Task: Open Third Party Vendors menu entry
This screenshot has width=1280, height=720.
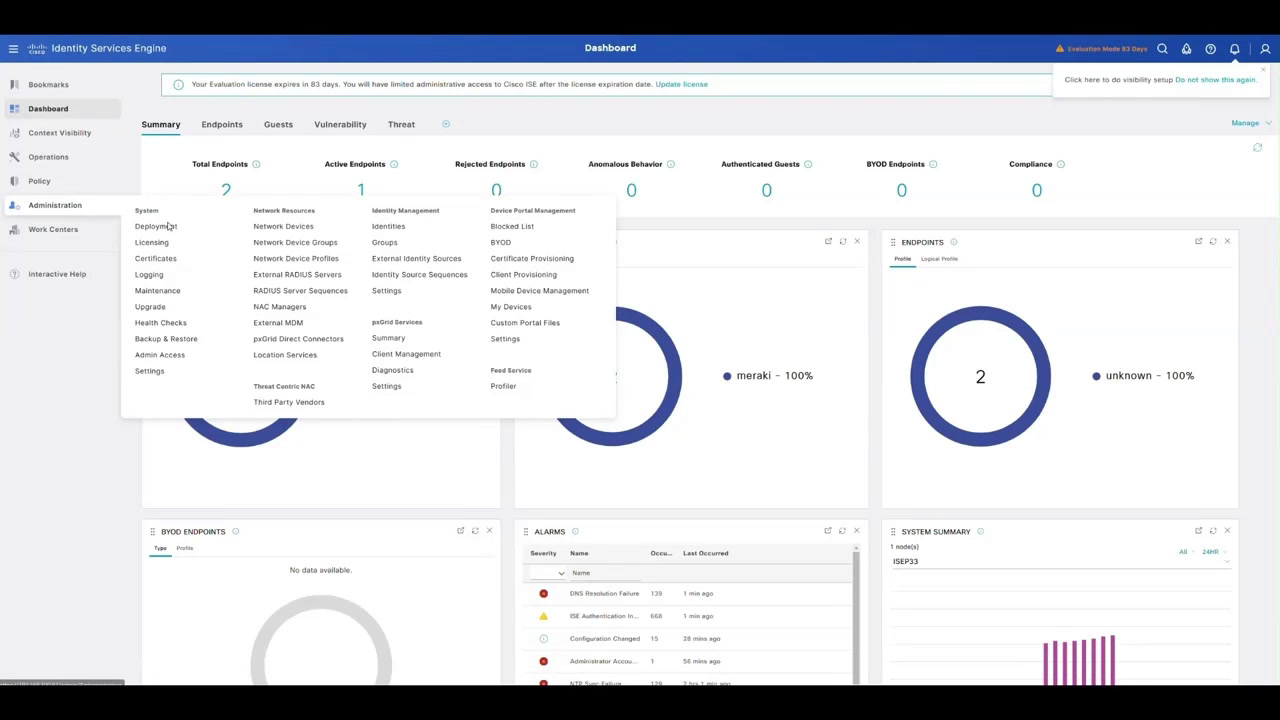Action: click(289, 402)
